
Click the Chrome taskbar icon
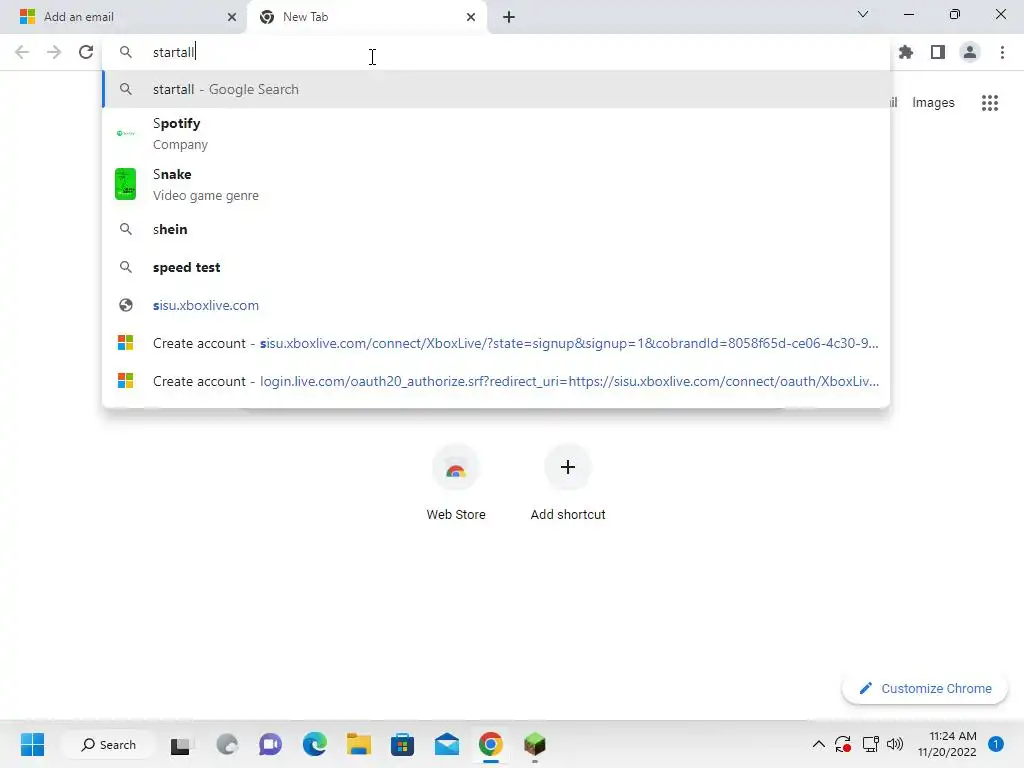click(490, 744)
